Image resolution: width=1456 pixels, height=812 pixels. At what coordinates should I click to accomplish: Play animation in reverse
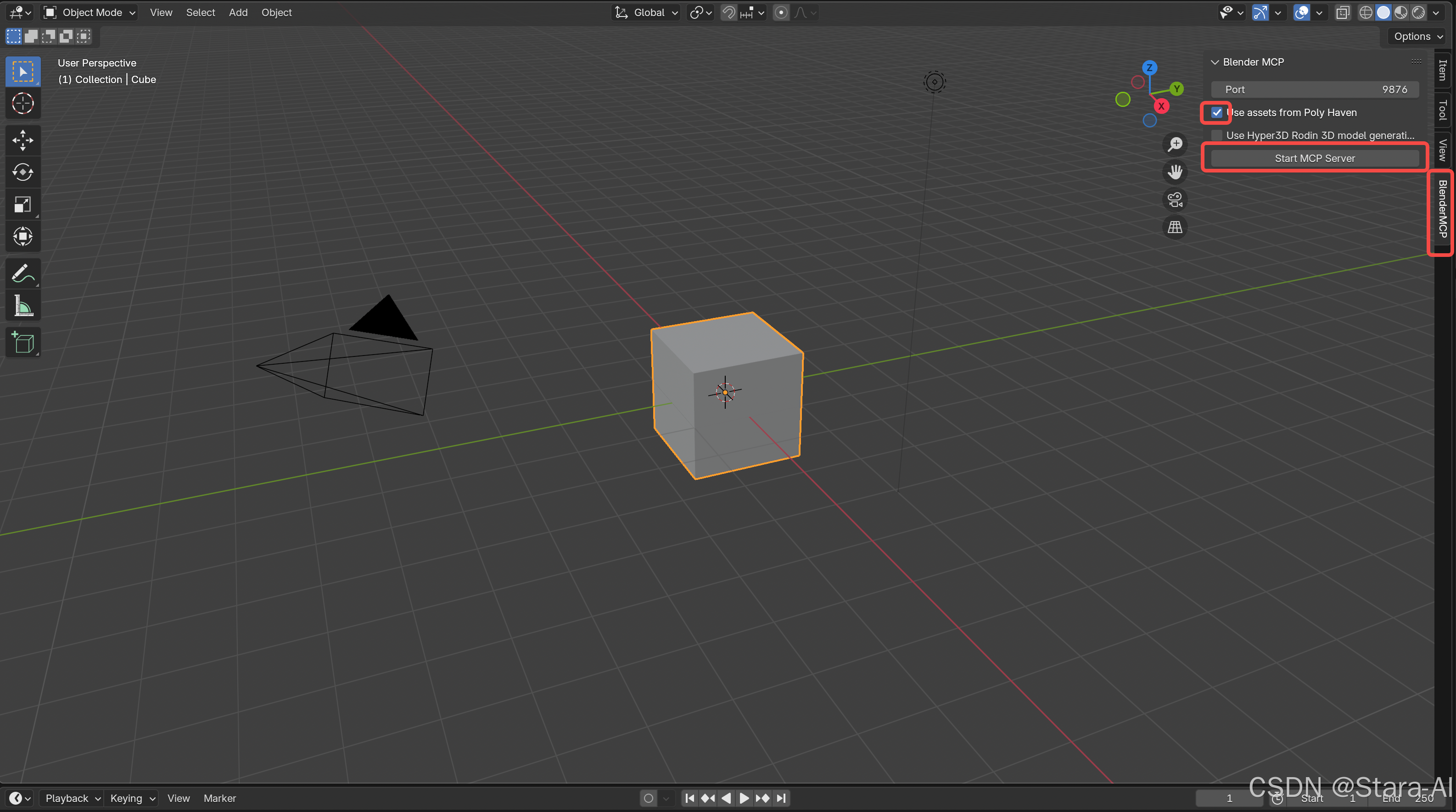(726, 798)
